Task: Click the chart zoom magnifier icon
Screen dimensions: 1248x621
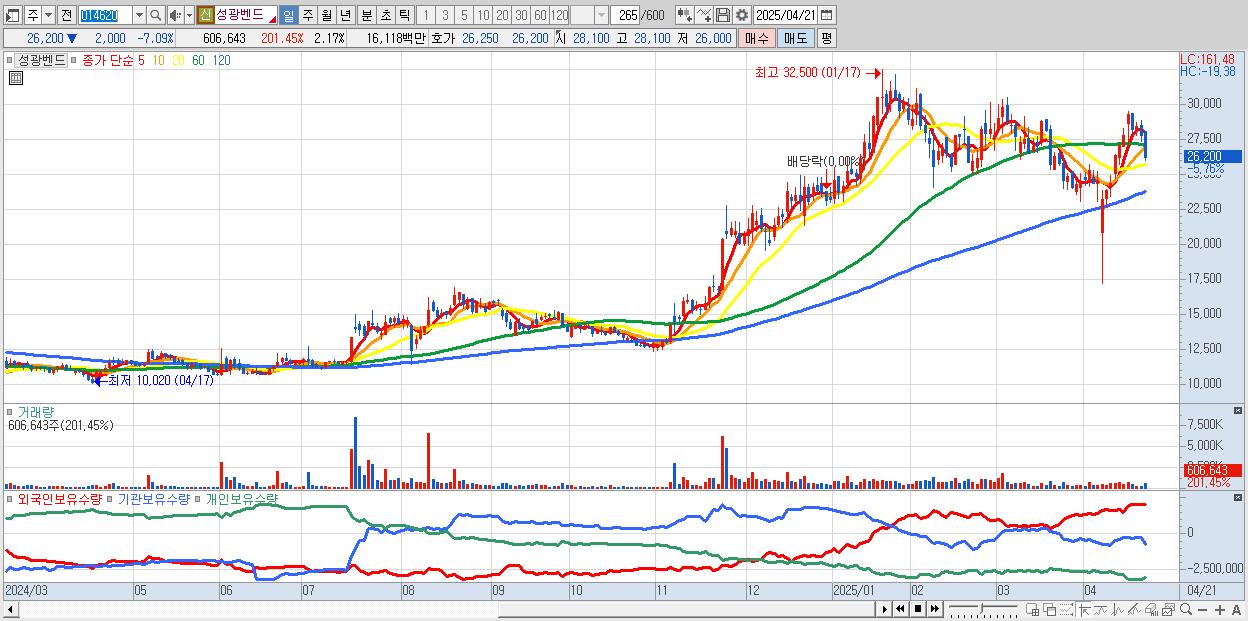Action: point(1185,609)
